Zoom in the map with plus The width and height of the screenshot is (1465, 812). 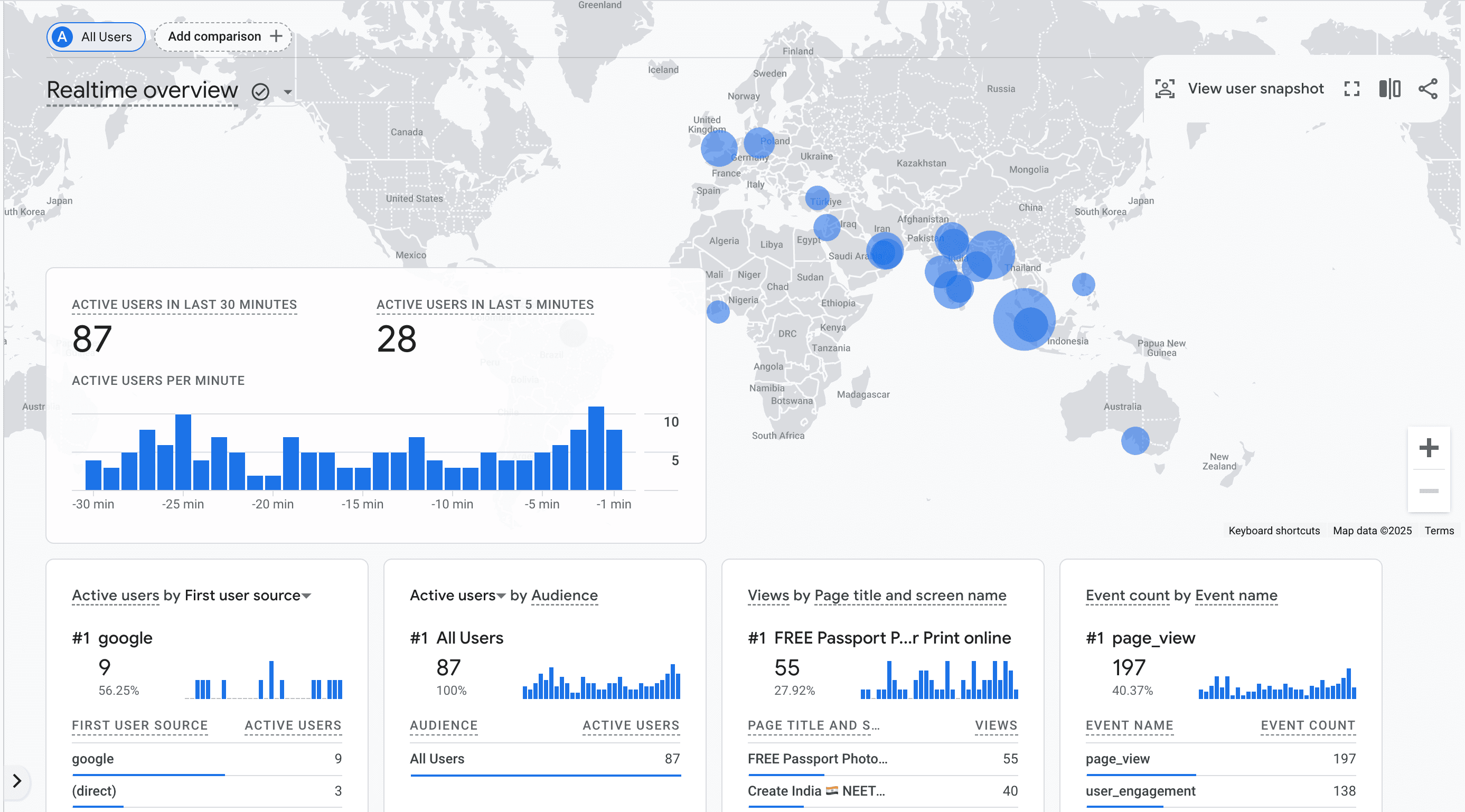click(x=1428, y=448)
